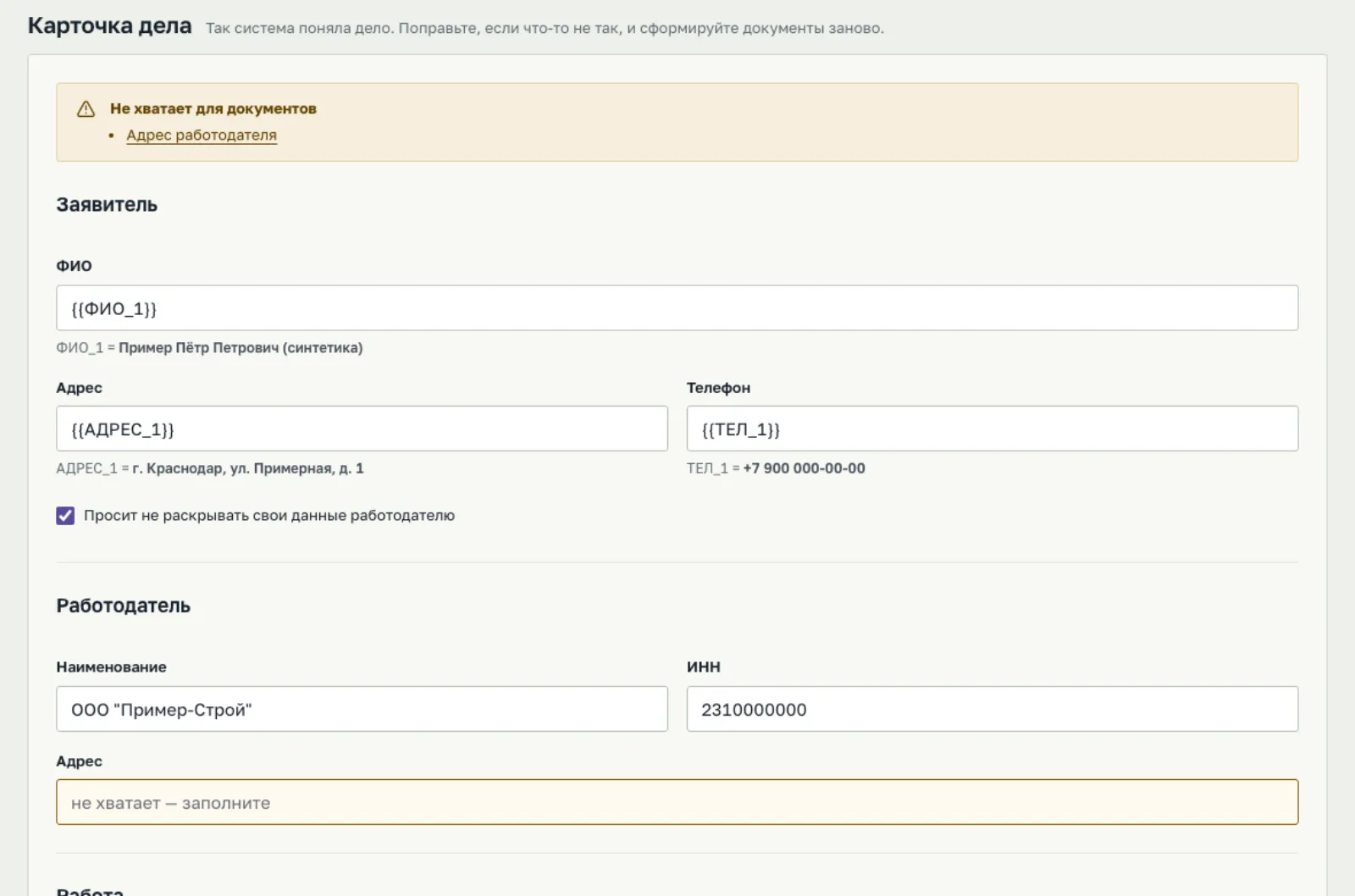Click the "Не хватает для документов" heading
1355x896 pixels.
213,108
